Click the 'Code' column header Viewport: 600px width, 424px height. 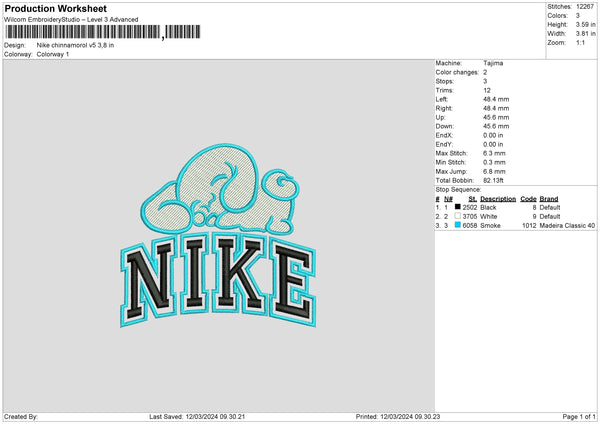(x=528, y=199)
